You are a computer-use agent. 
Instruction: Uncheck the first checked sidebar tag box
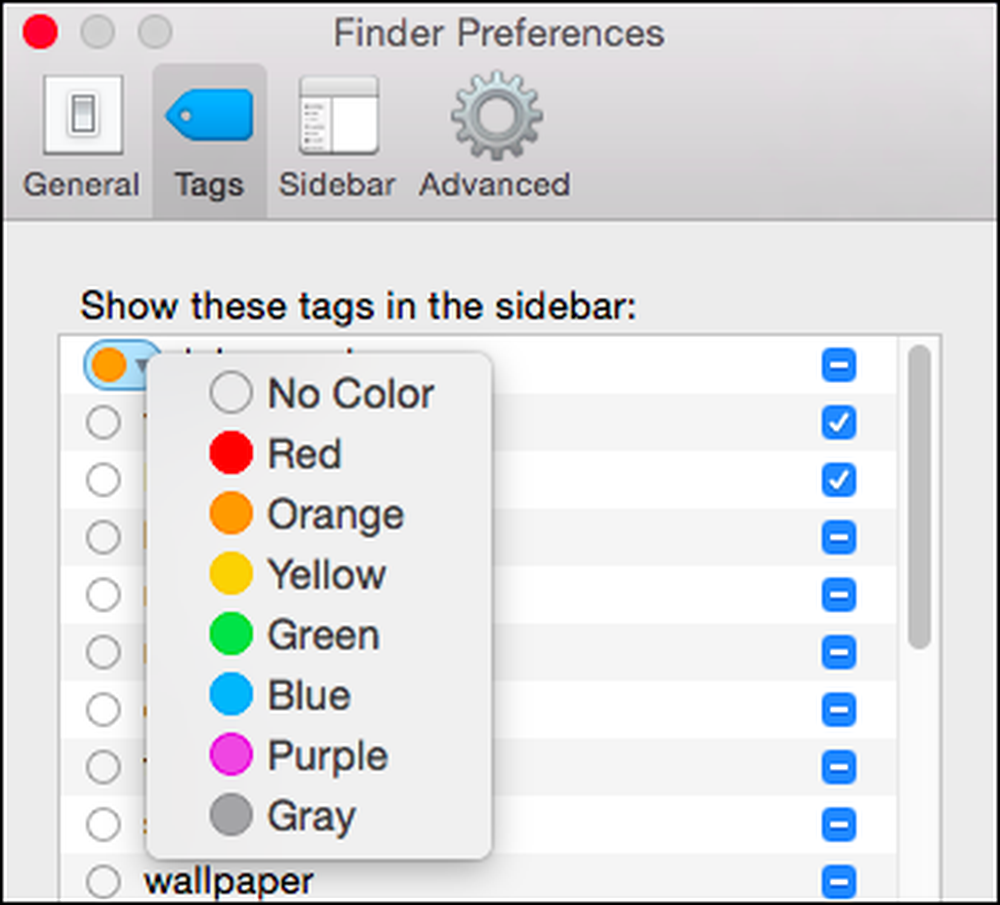click(839, 422)
